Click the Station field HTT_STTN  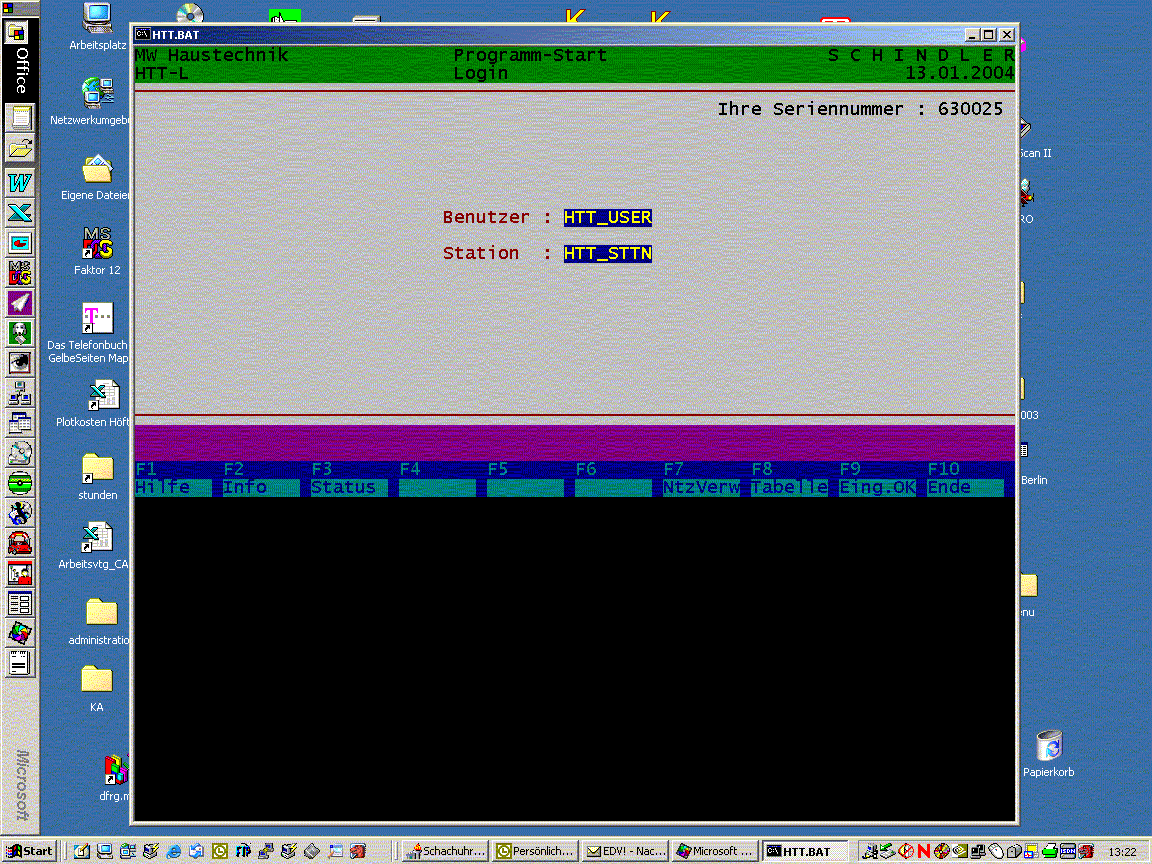point(607,254)
